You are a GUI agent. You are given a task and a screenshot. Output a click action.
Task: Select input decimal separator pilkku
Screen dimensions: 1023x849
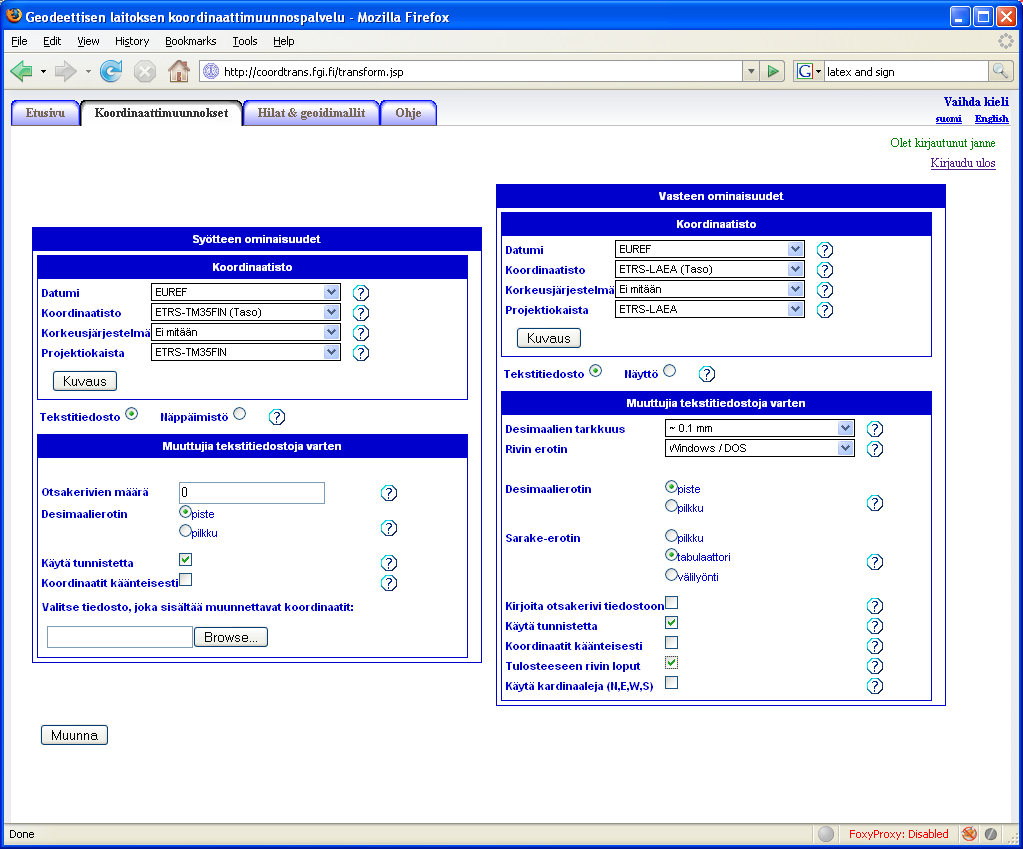point(185,531)
